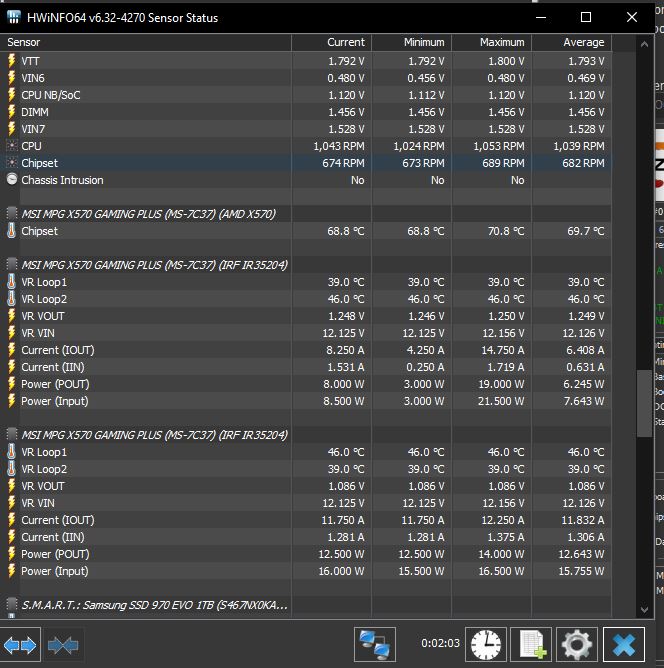Click thermometer icon of the 46.0 °C VR Loop1
The height and width of the screenshot is (668, 664).
click(x=12, y=452)
